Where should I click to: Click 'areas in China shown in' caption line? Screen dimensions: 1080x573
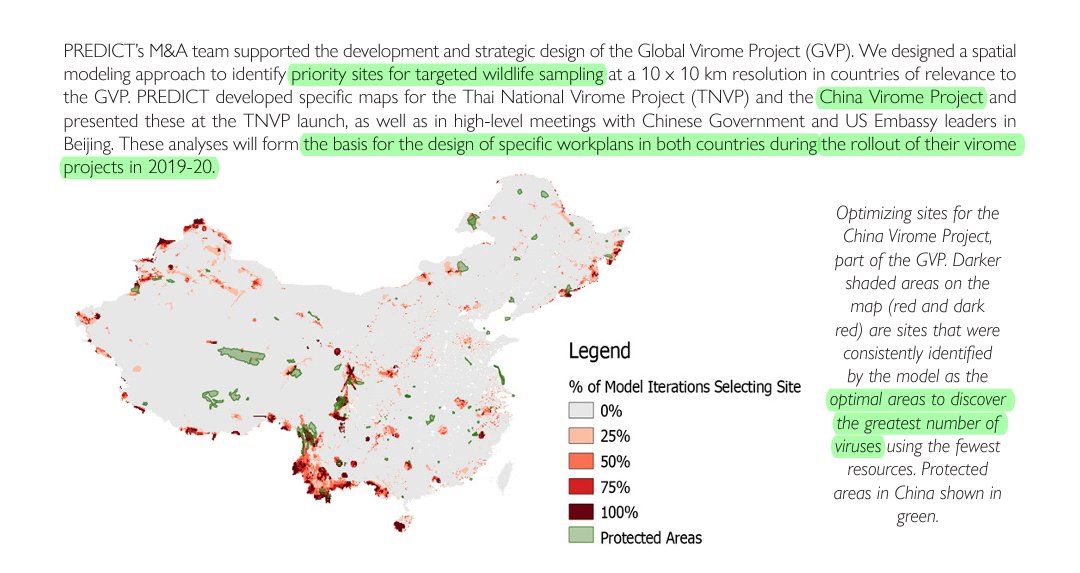click(x=917, y=493)
